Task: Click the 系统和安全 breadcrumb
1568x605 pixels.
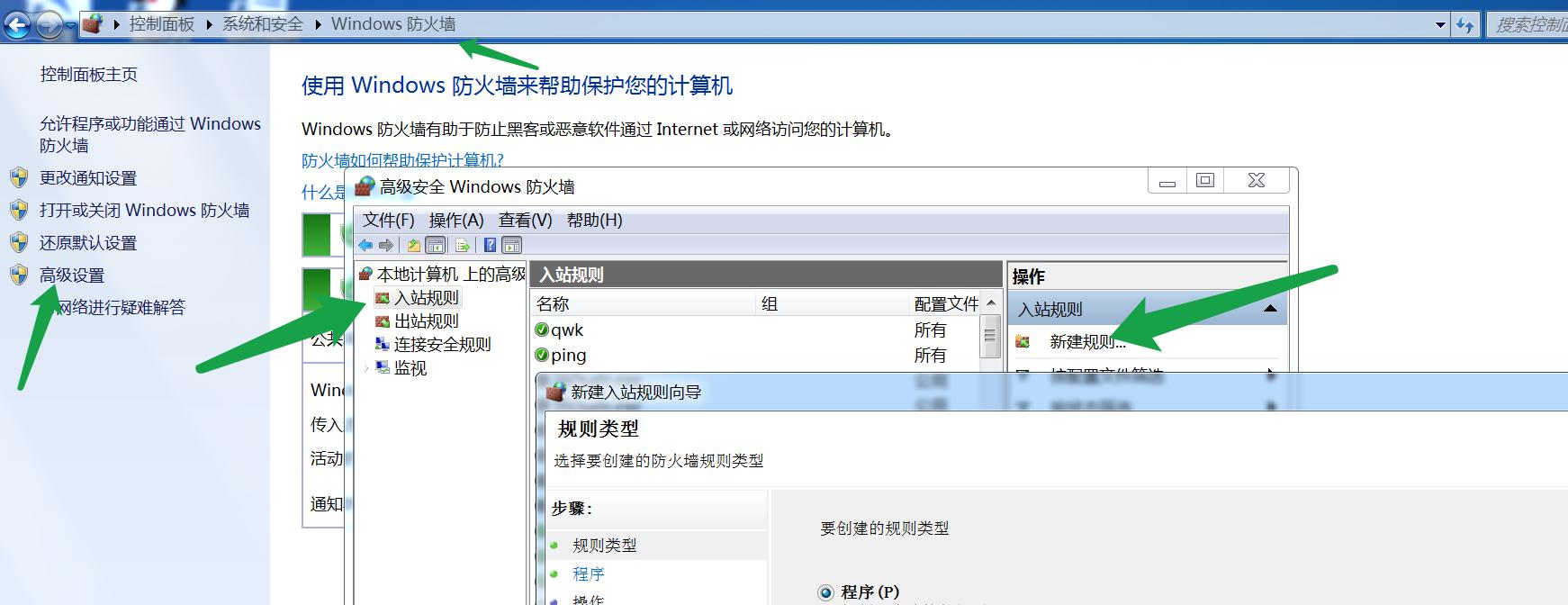Action: [x=263, y=24]
